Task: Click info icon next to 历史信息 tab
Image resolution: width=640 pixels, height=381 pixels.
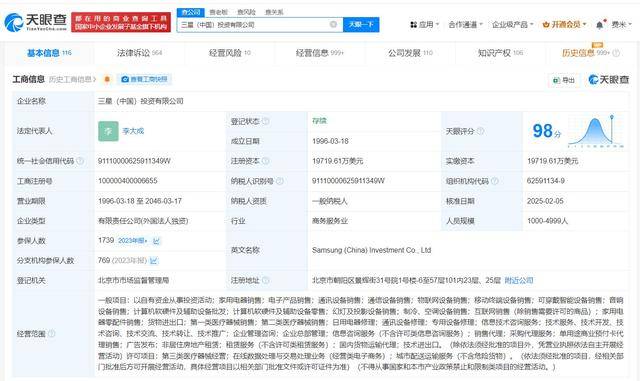Action: pos(616,53)
